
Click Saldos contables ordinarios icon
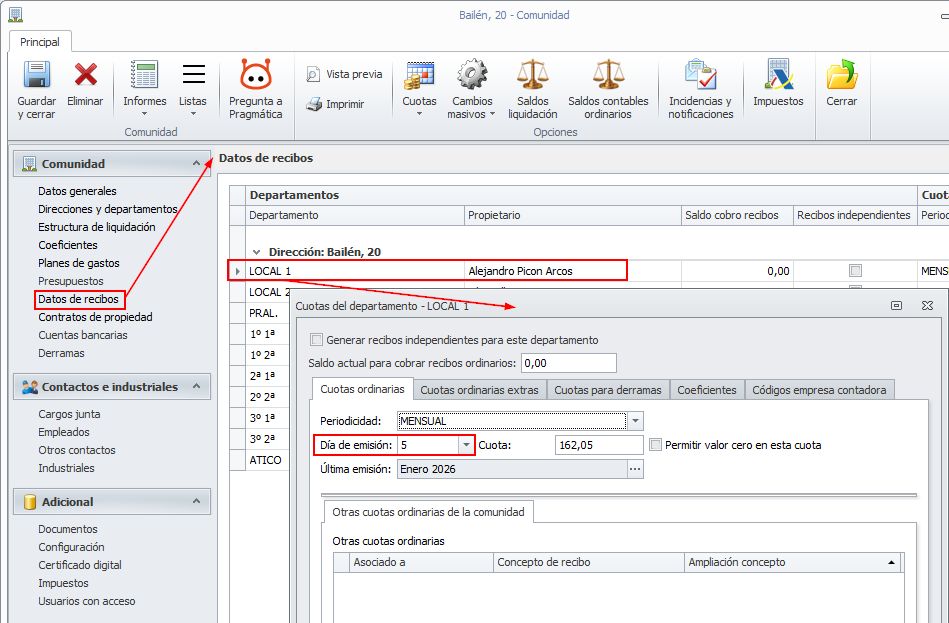click(608, 74)
